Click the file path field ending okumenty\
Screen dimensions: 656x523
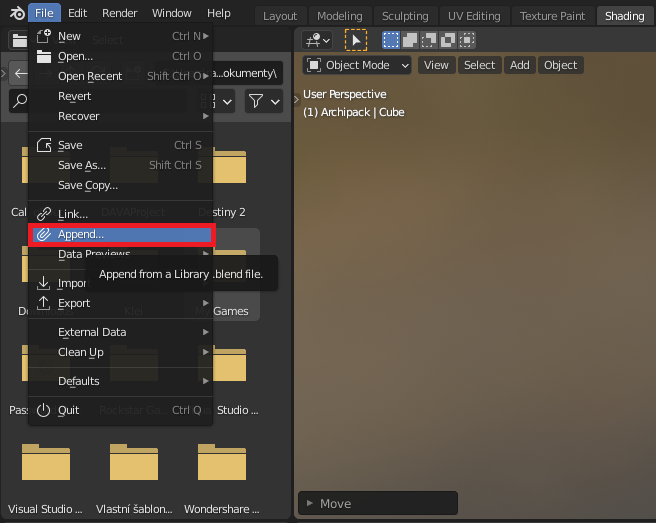tap(247, 74)
